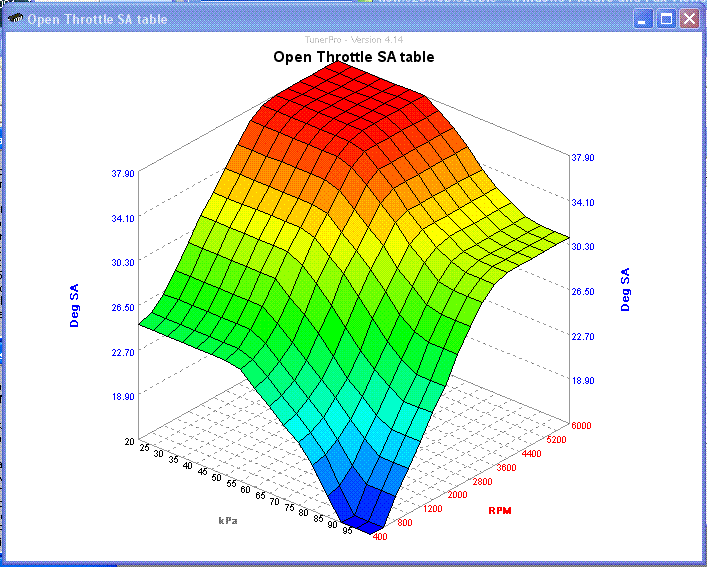Click the 400 RPM axis tick label
Screen dimensions: 709x568
[x=380, y=537]
